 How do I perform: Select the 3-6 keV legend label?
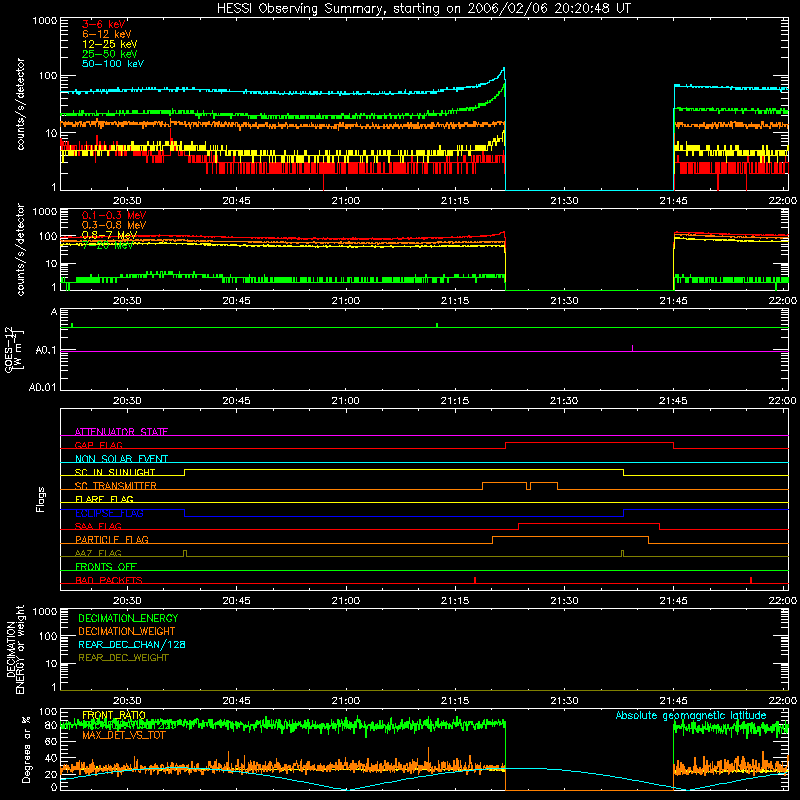tap(103, 24)
